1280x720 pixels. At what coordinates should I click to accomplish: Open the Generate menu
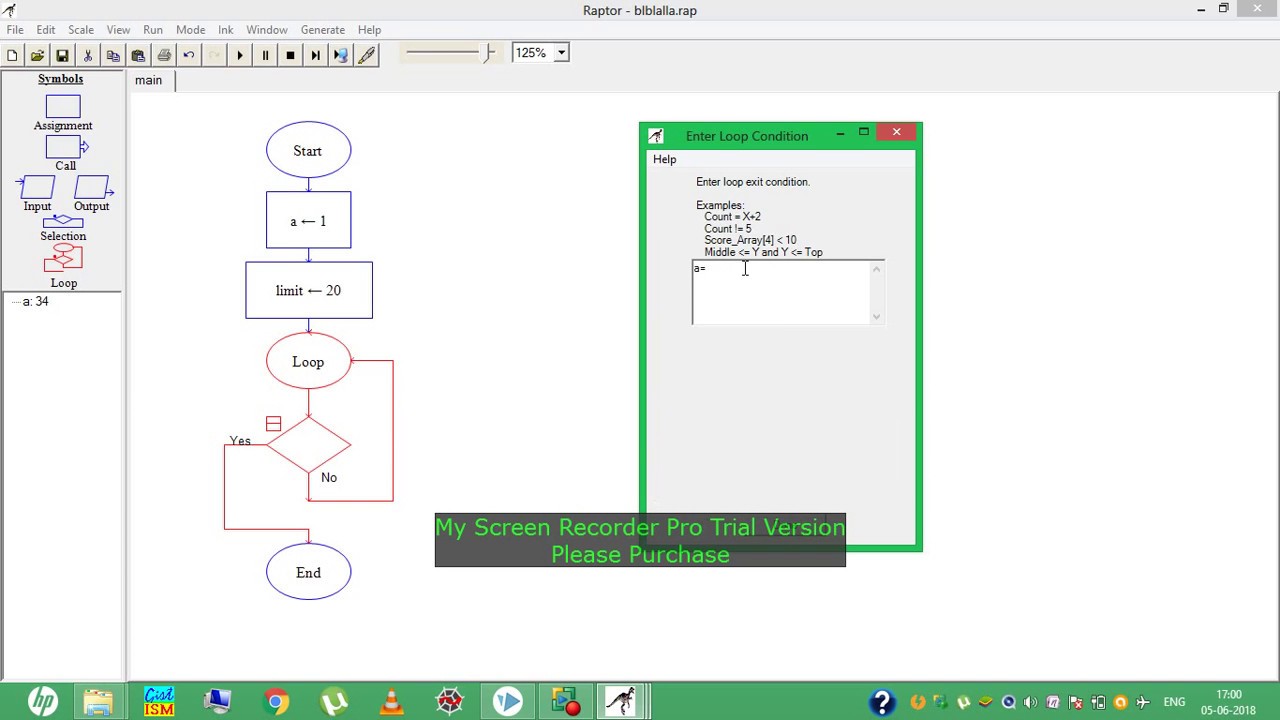click(x=323, y=30)
